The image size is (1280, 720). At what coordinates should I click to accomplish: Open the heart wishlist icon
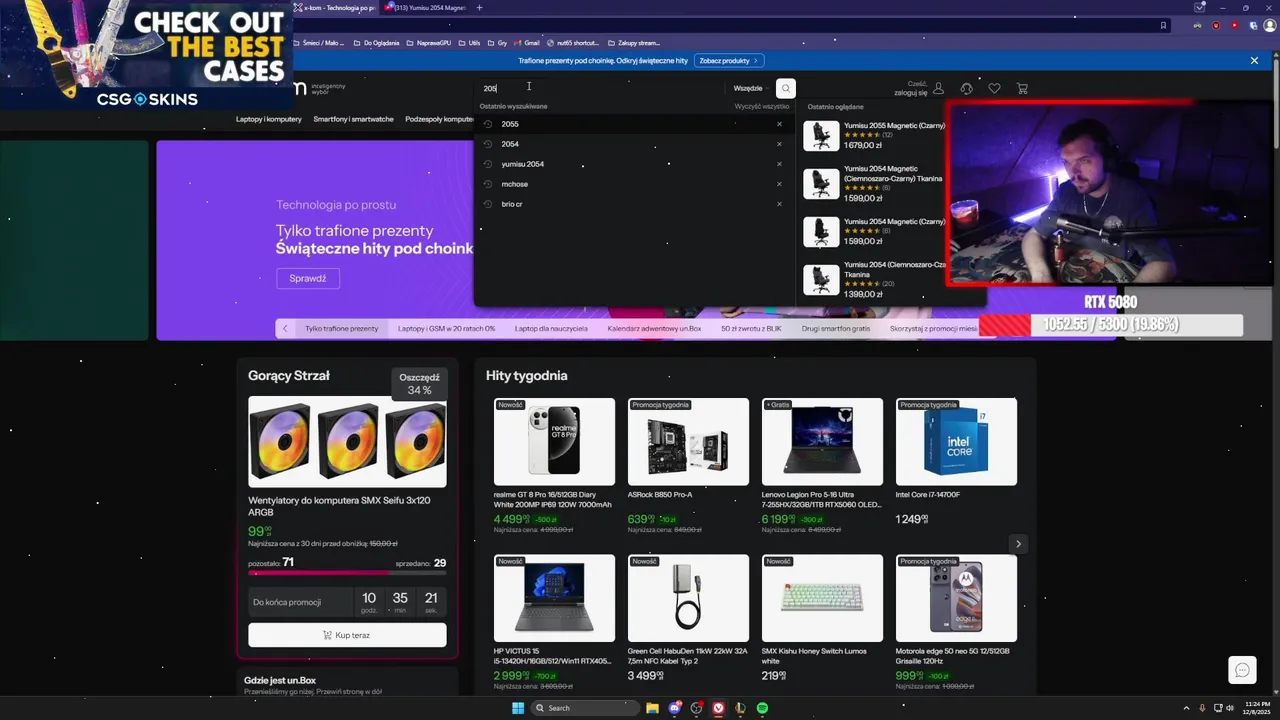pyautogui.click(x=994, y=88)
